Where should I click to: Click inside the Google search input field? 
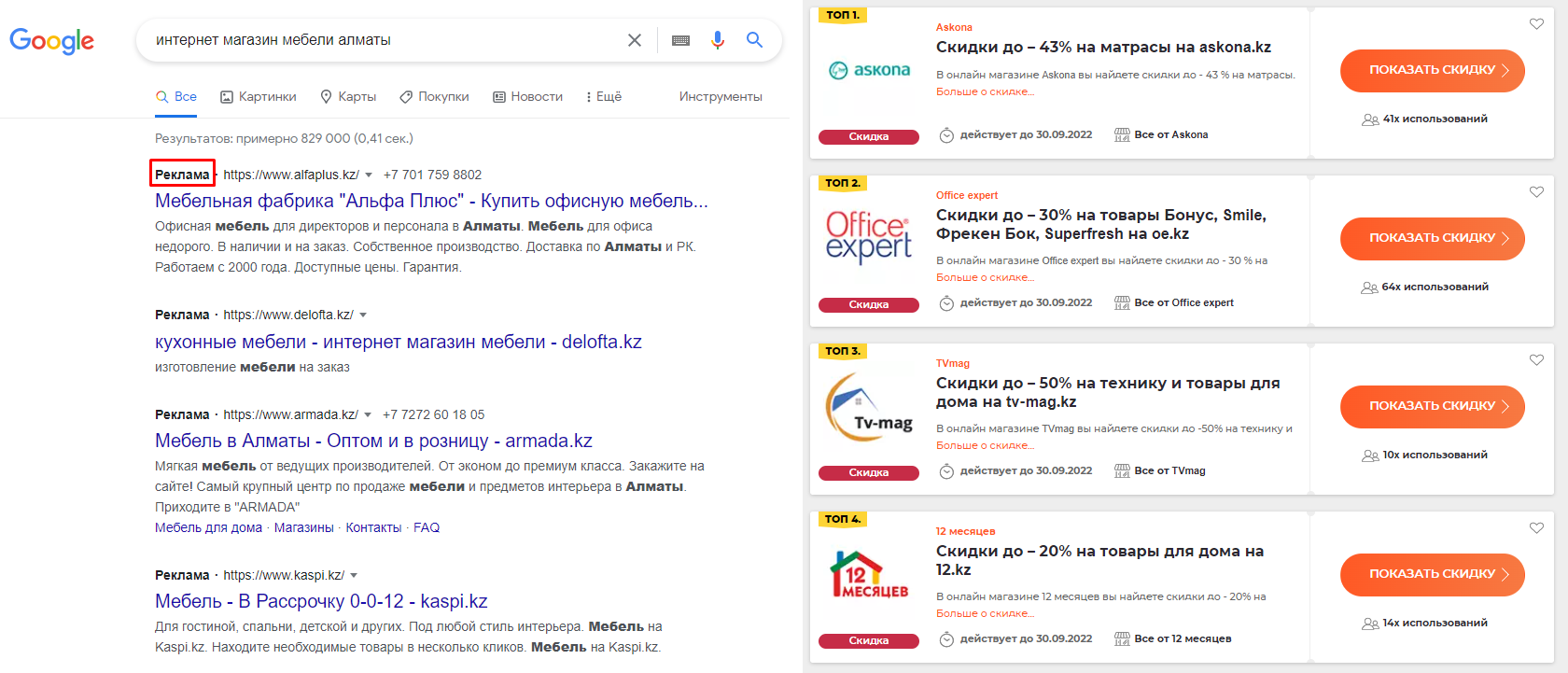point(383,40)
